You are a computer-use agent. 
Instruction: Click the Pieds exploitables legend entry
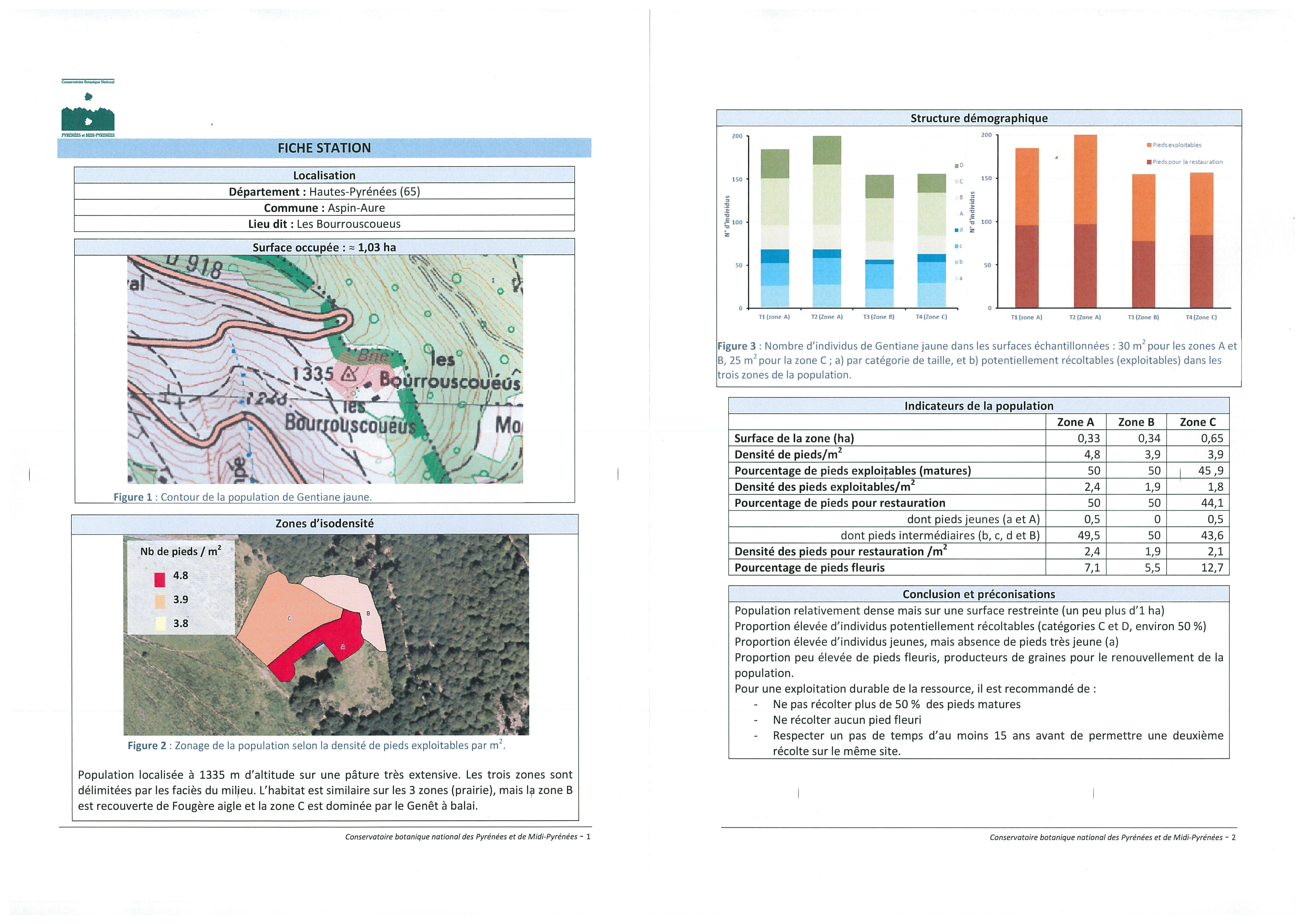[x=1174, y=145]
